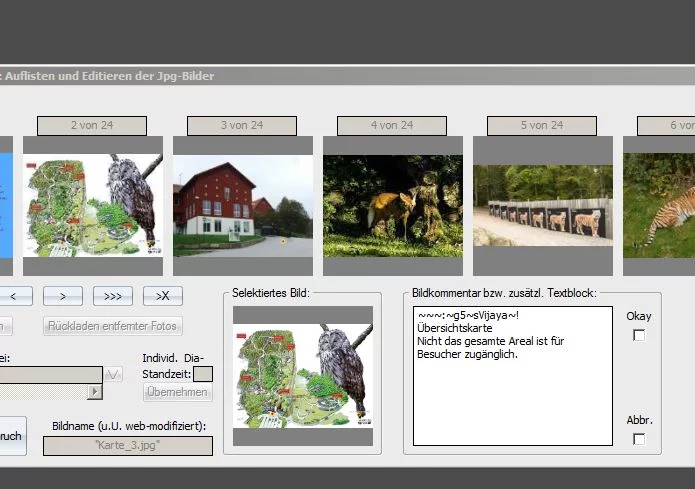Viewport: 695px width, 489px height.
Task: Click the Bildname field 'Karte_3.jpg'
Action: [128, 446]
